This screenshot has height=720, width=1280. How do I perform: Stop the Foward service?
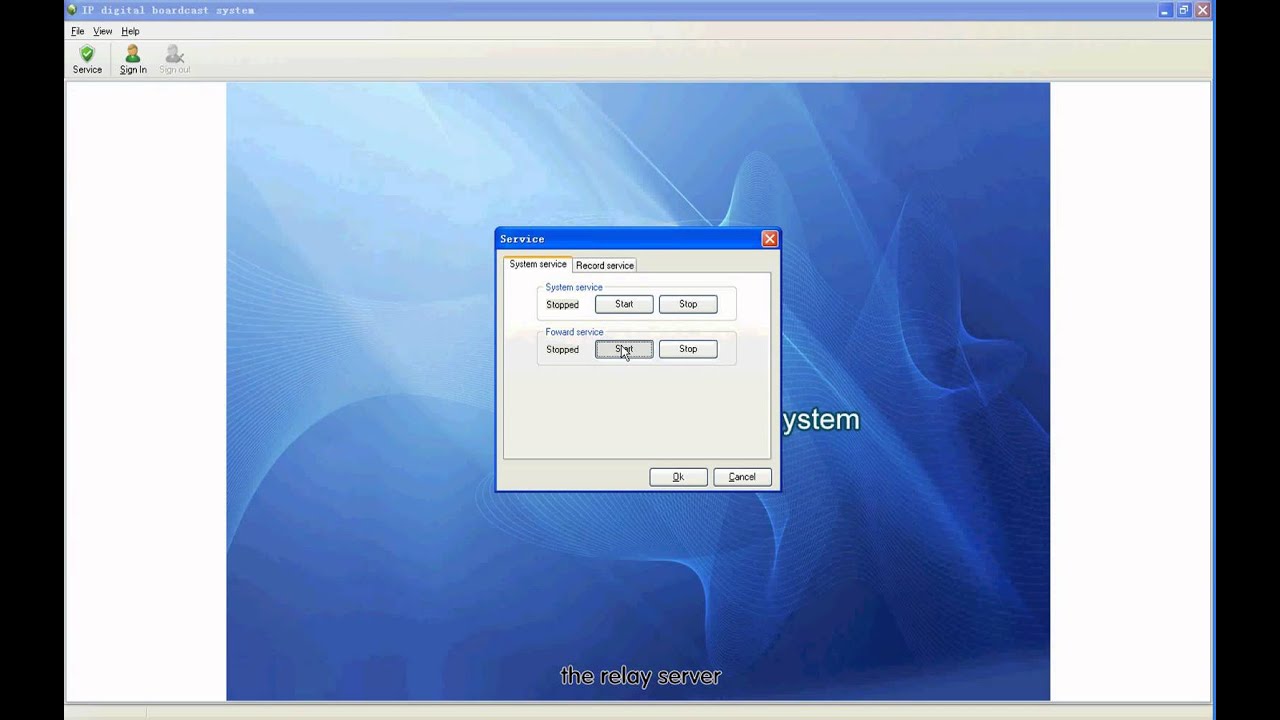coord(688,349)
